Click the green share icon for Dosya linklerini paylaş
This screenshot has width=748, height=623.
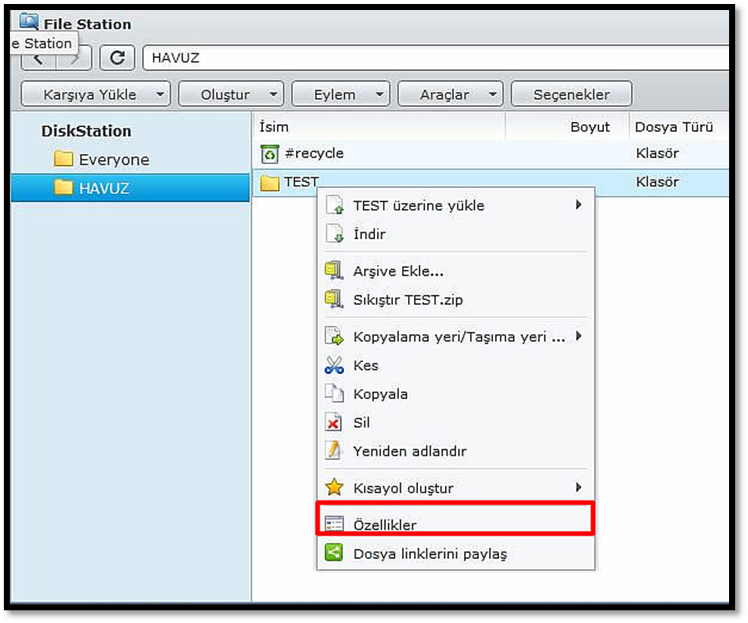334,553
